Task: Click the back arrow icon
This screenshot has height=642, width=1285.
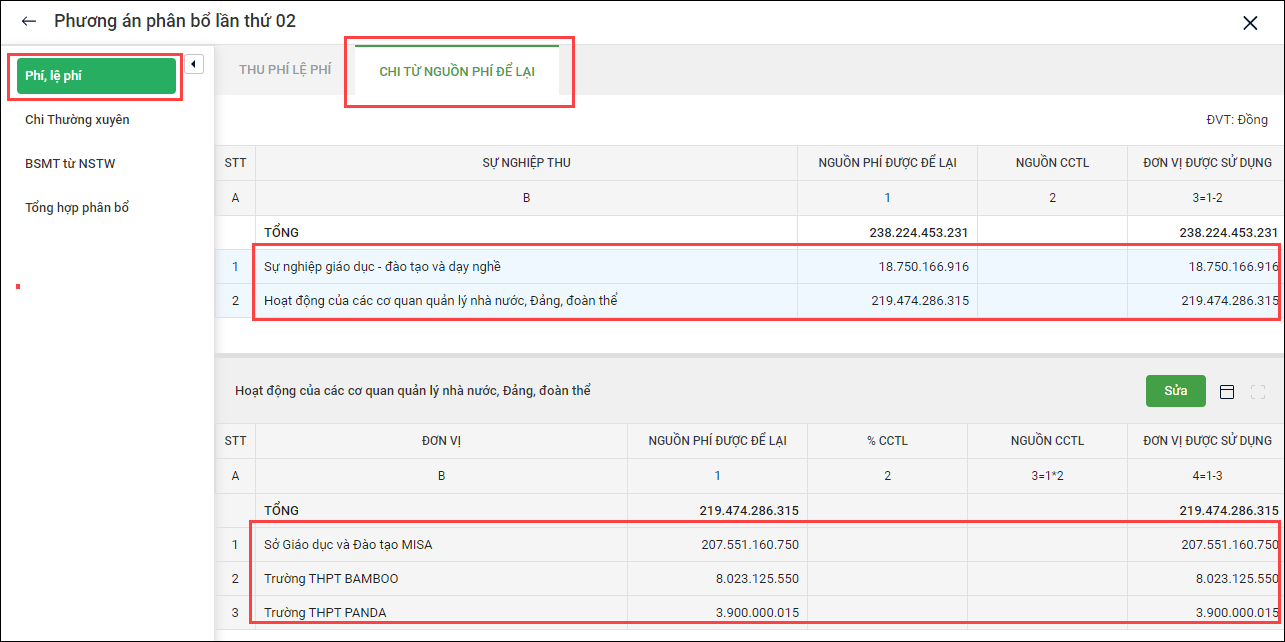Action: coord(28,21)
